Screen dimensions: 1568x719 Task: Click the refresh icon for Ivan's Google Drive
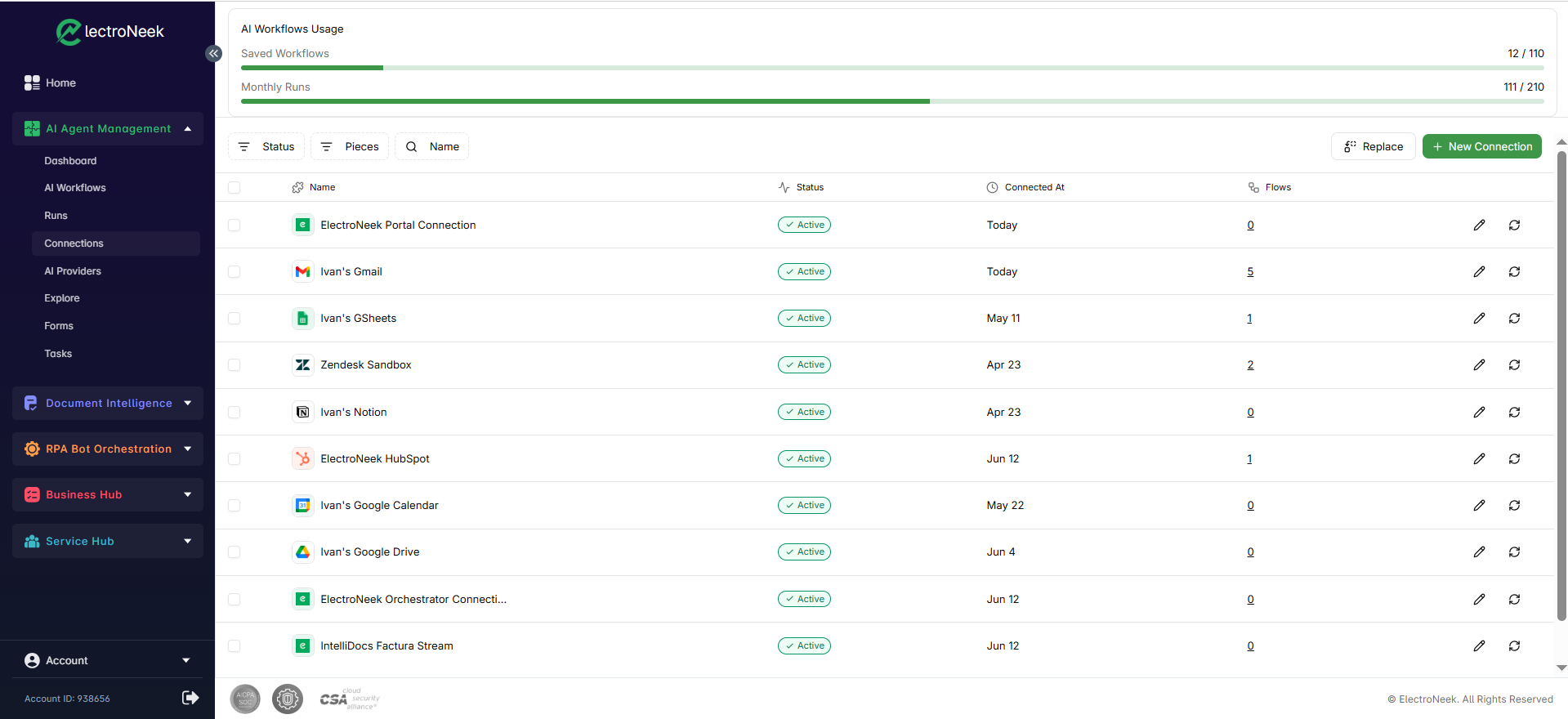pos(1514,552)
